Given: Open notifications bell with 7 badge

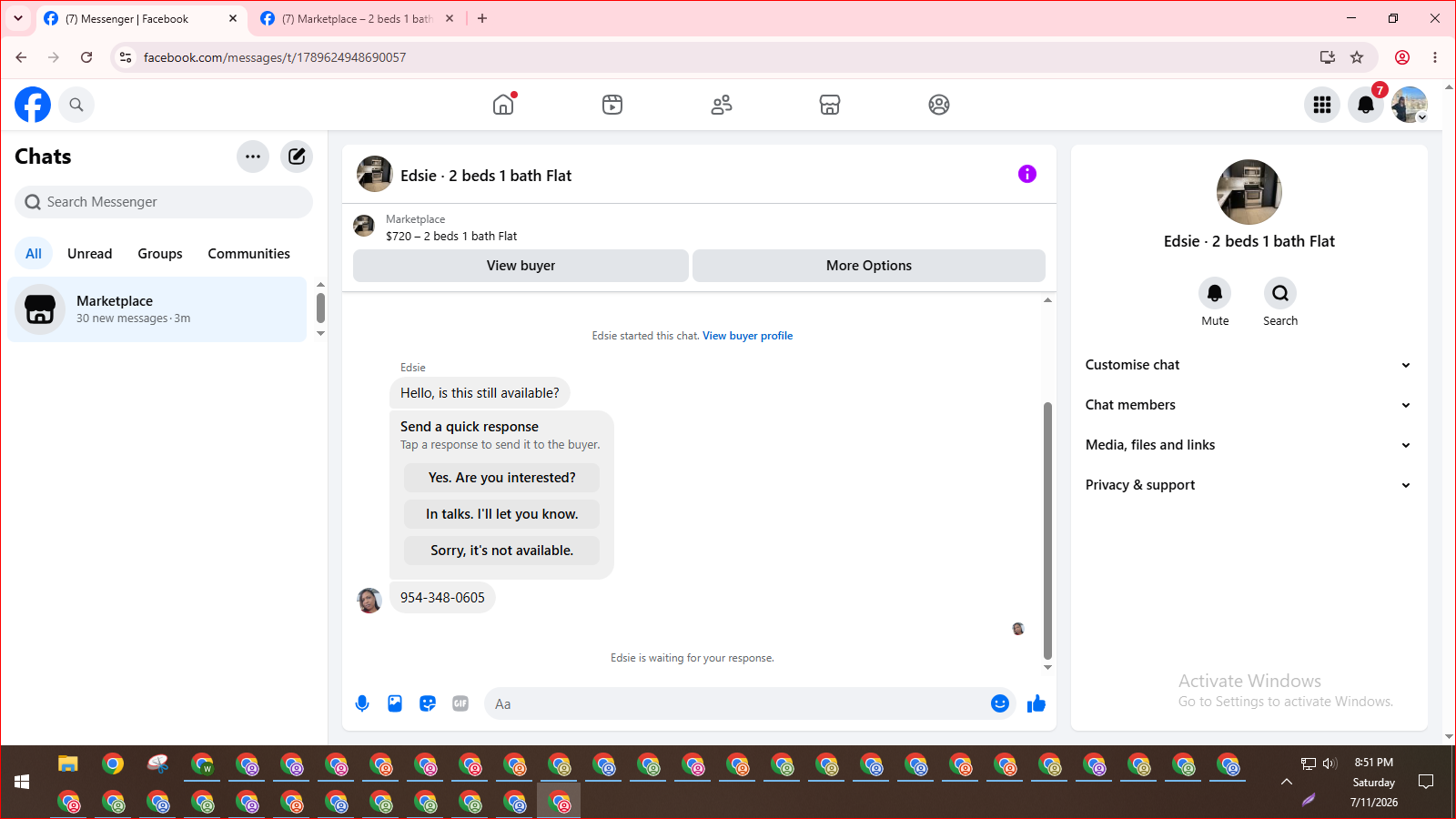Looking at the screenshot, I should (x=1366, y=105).
